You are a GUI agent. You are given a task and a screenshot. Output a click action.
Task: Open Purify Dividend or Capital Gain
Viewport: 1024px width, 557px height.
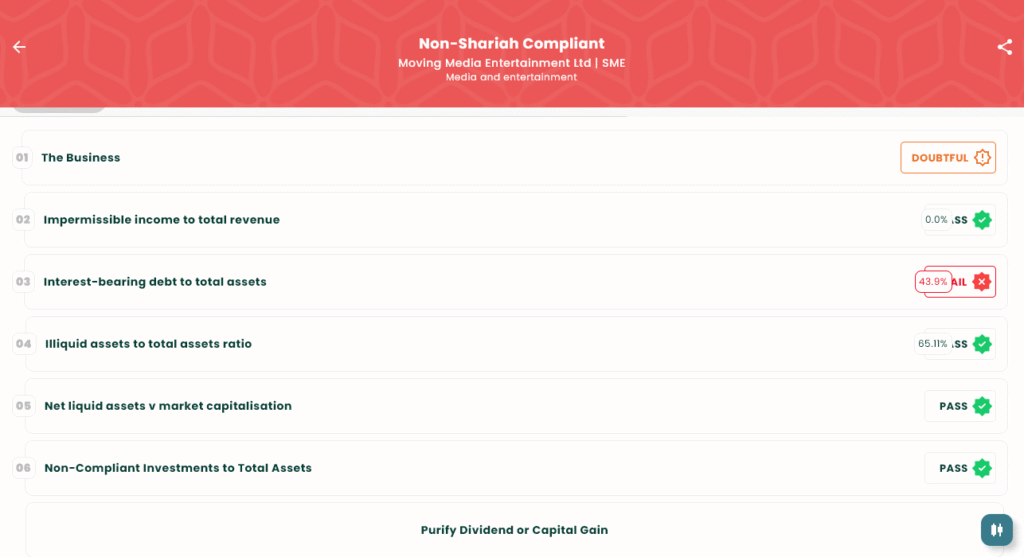514,530
